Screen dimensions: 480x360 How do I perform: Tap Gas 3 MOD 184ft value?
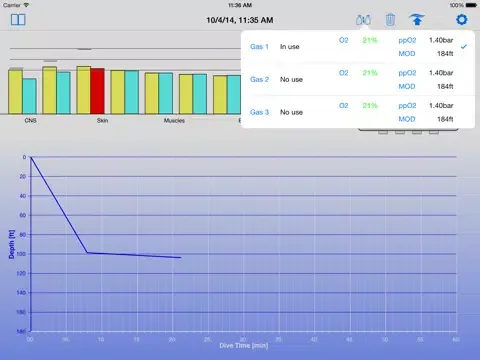tap(445, 119)
